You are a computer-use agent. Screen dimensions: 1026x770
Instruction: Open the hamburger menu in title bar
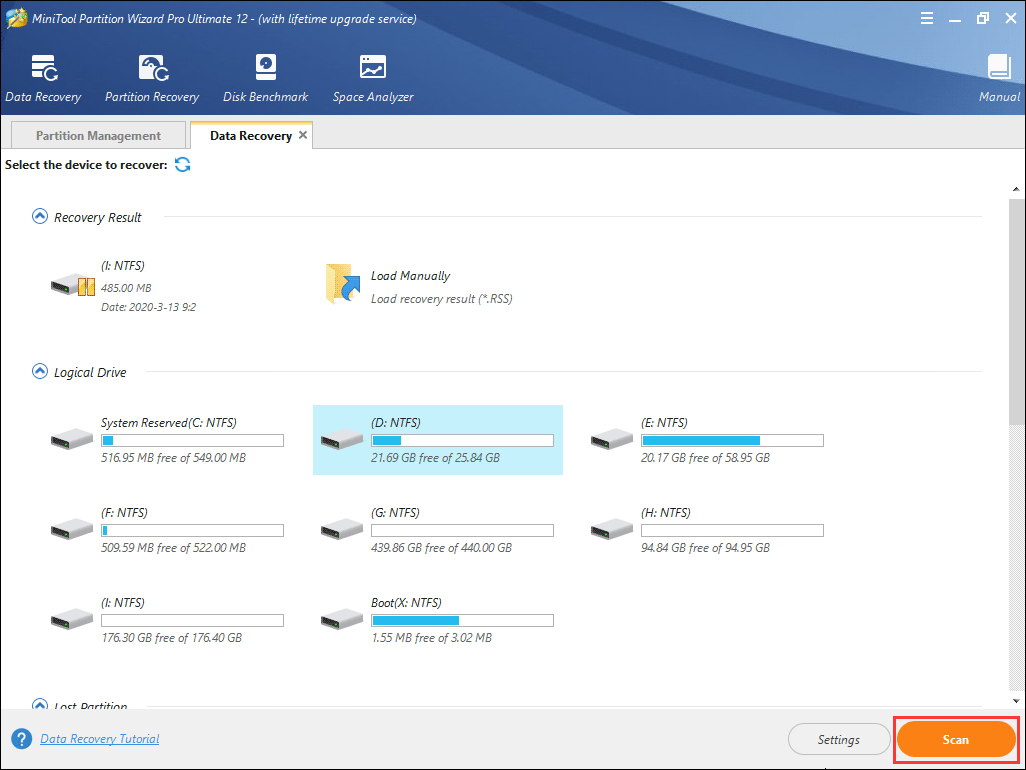(927, 17)
